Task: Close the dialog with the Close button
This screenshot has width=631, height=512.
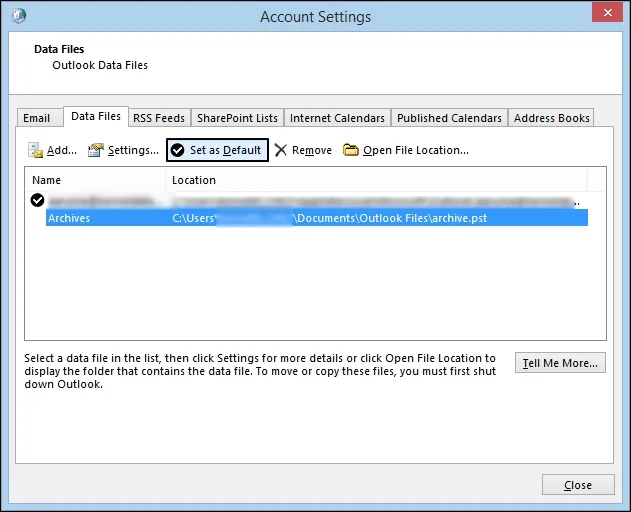Action: (x=578, y=485)
